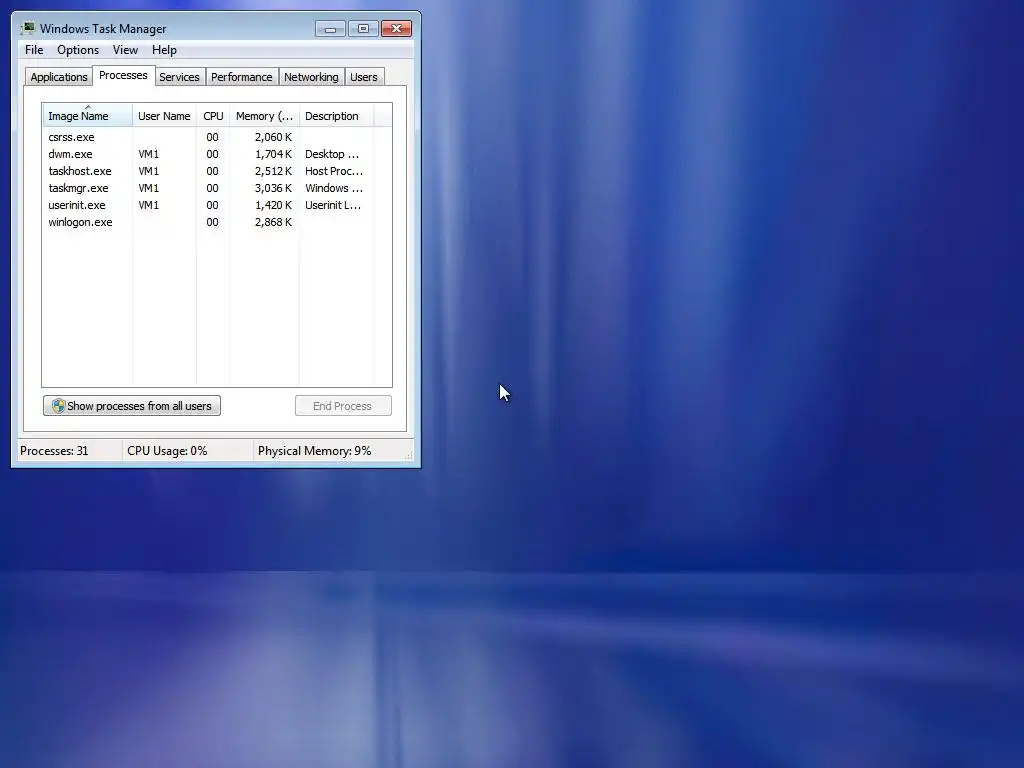The width and height of the screenshot is (1024, 768).
Task: Click VM1 user name of dwm.exe
Action: (148, 154)
